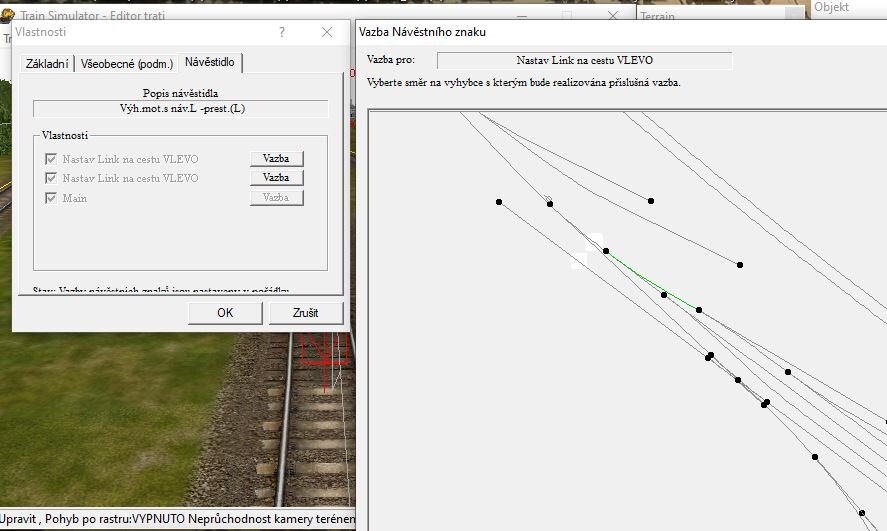The width and height of the screenshot is (887, 531).
Task: Toggle first 'Nastav Link na cestu VLEVO' checkbox
Action: click(52, 159)
